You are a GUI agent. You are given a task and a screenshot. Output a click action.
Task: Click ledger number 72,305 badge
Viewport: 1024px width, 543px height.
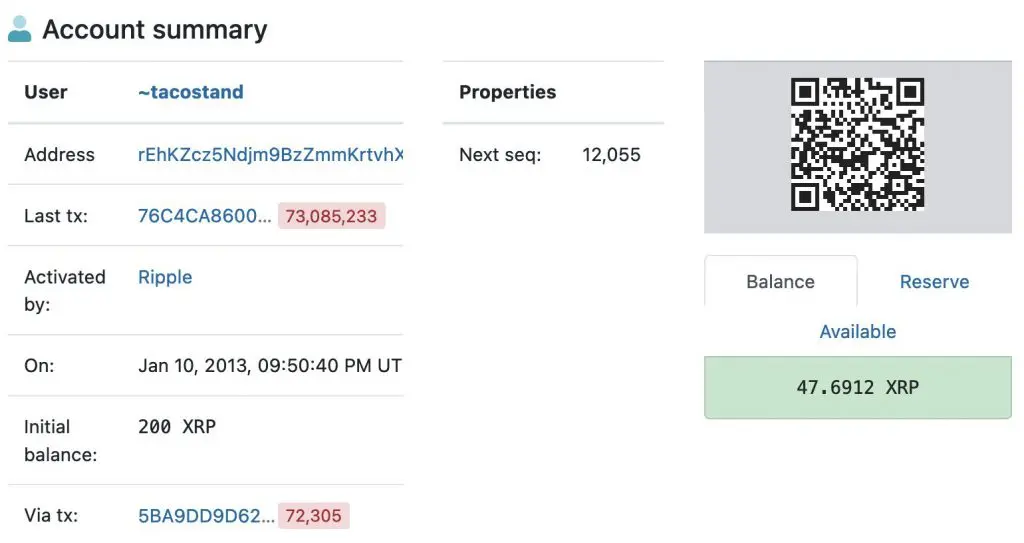pos(313,516)
